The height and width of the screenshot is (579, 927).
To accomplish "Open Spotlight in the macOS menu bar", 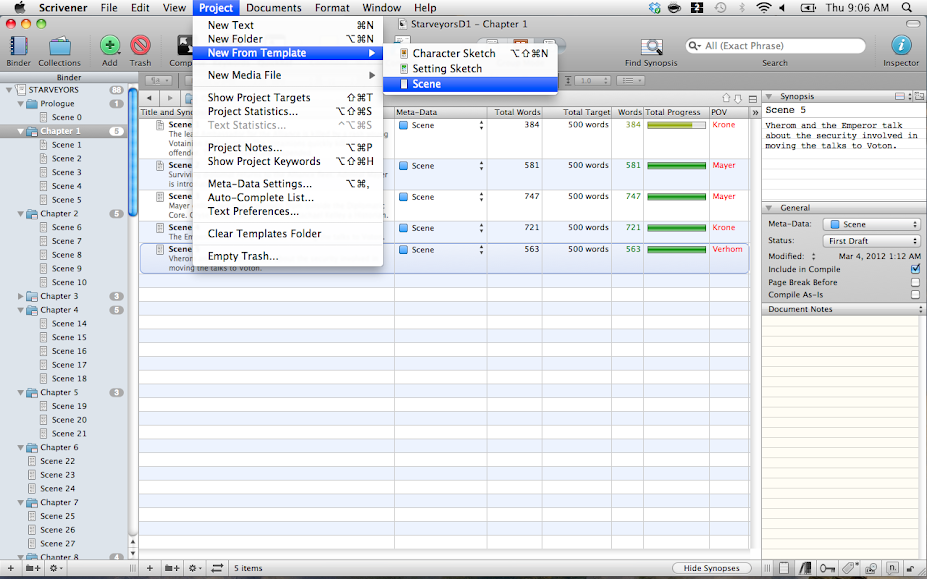I will 906,8.
